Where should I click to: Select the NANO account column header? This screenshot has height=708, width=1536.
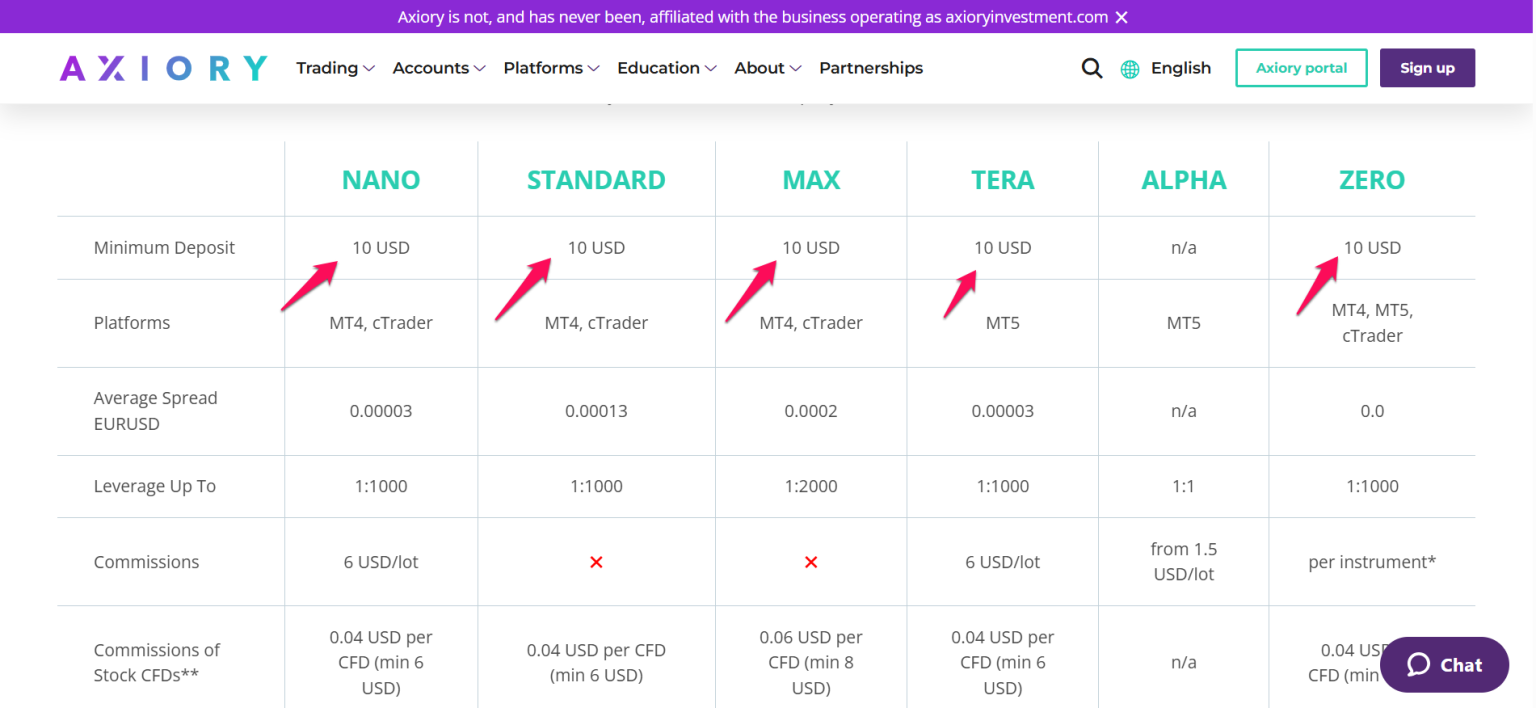coord(381,180)
